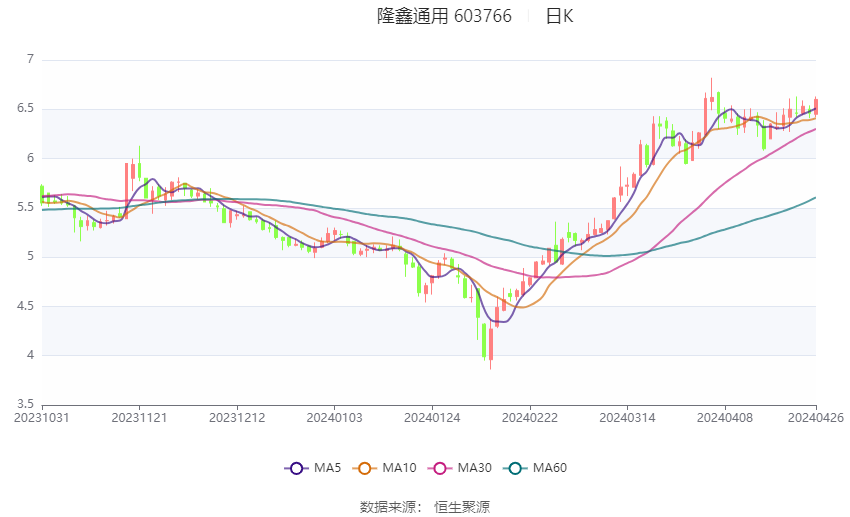Screen dimensions: 850x517
Task: Click the 6.5 price axis label
Action: pyautogui.click(x=25, y=108)
